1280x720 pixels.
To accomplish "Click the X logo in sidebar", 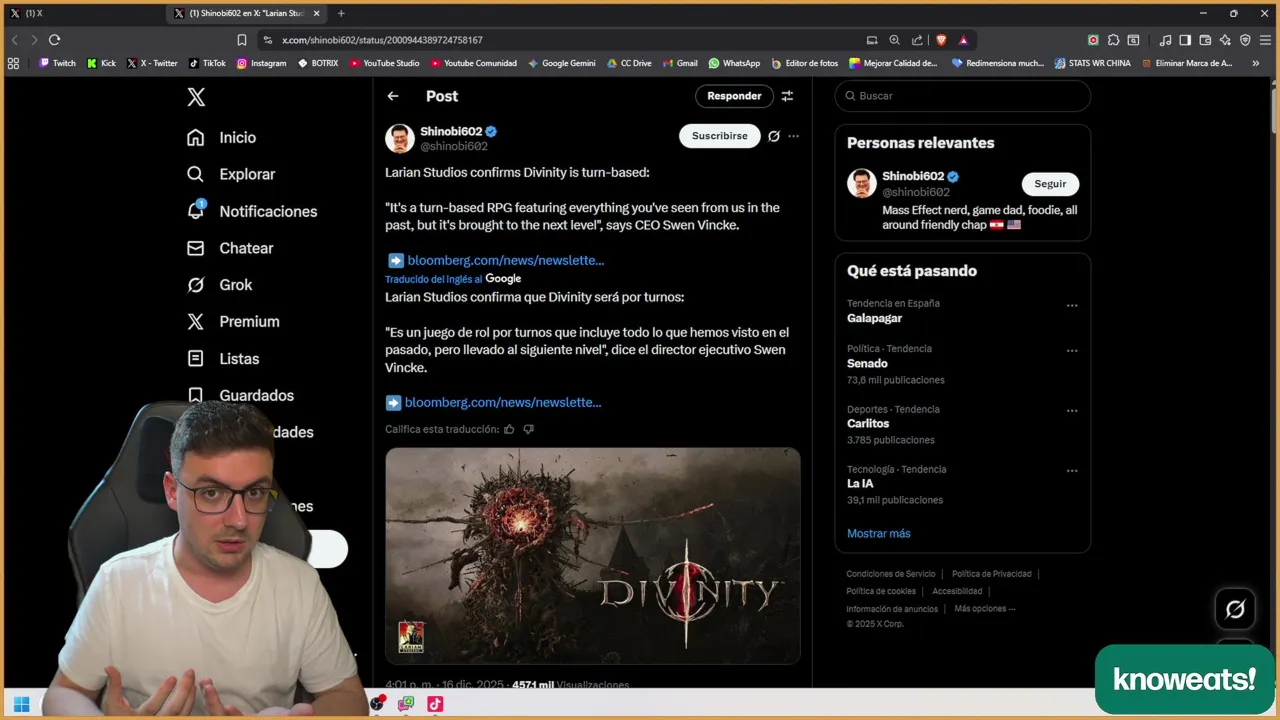I will (x=196, y=97).
